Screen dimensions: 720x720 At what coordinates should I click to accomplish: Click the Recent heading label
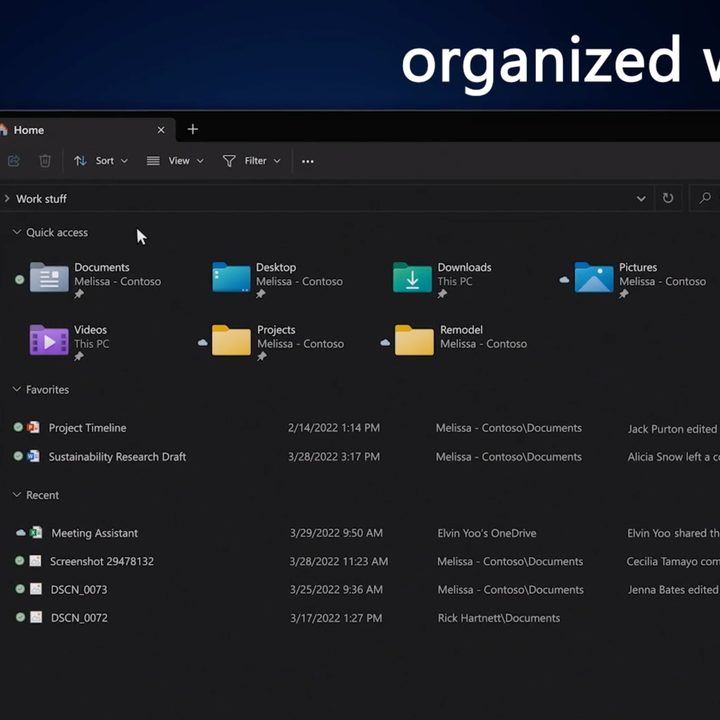pos(42,495)
